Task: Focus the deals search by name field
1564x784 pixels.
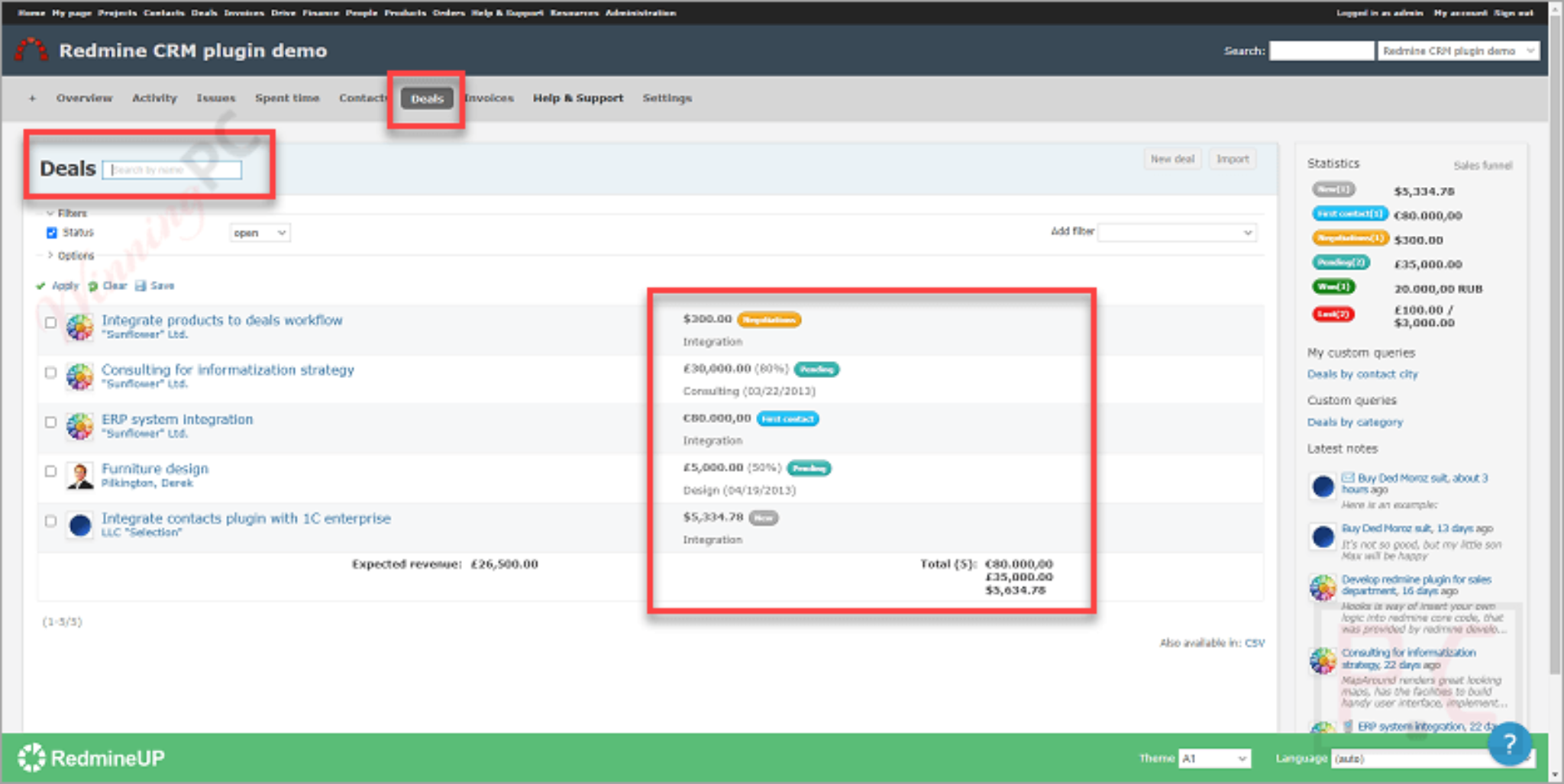Action: [172, 169]
